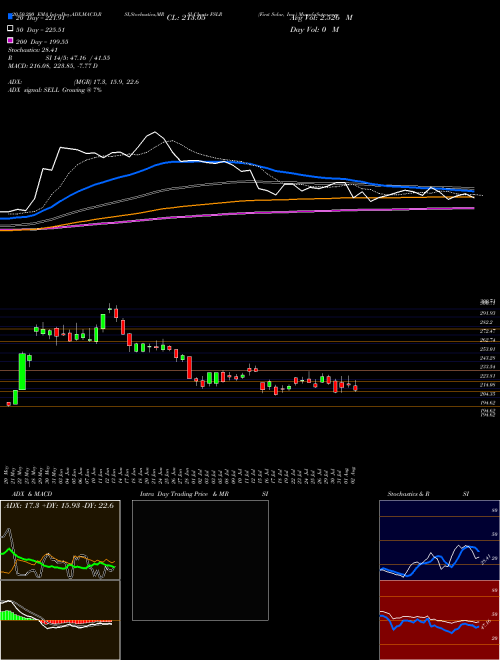The image size is (500, 660).
Task: Click the 'Intra Day Trading Price & MR' title
Action: [184, 494]
